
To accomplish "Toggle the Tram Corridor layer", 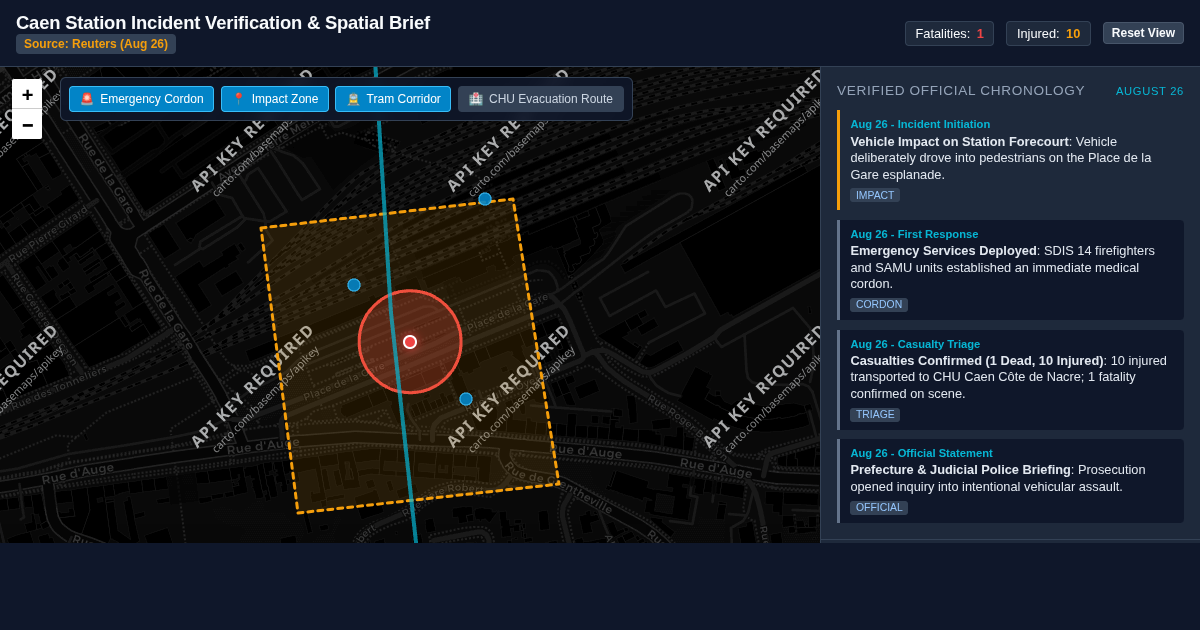I will click(393, 99).
